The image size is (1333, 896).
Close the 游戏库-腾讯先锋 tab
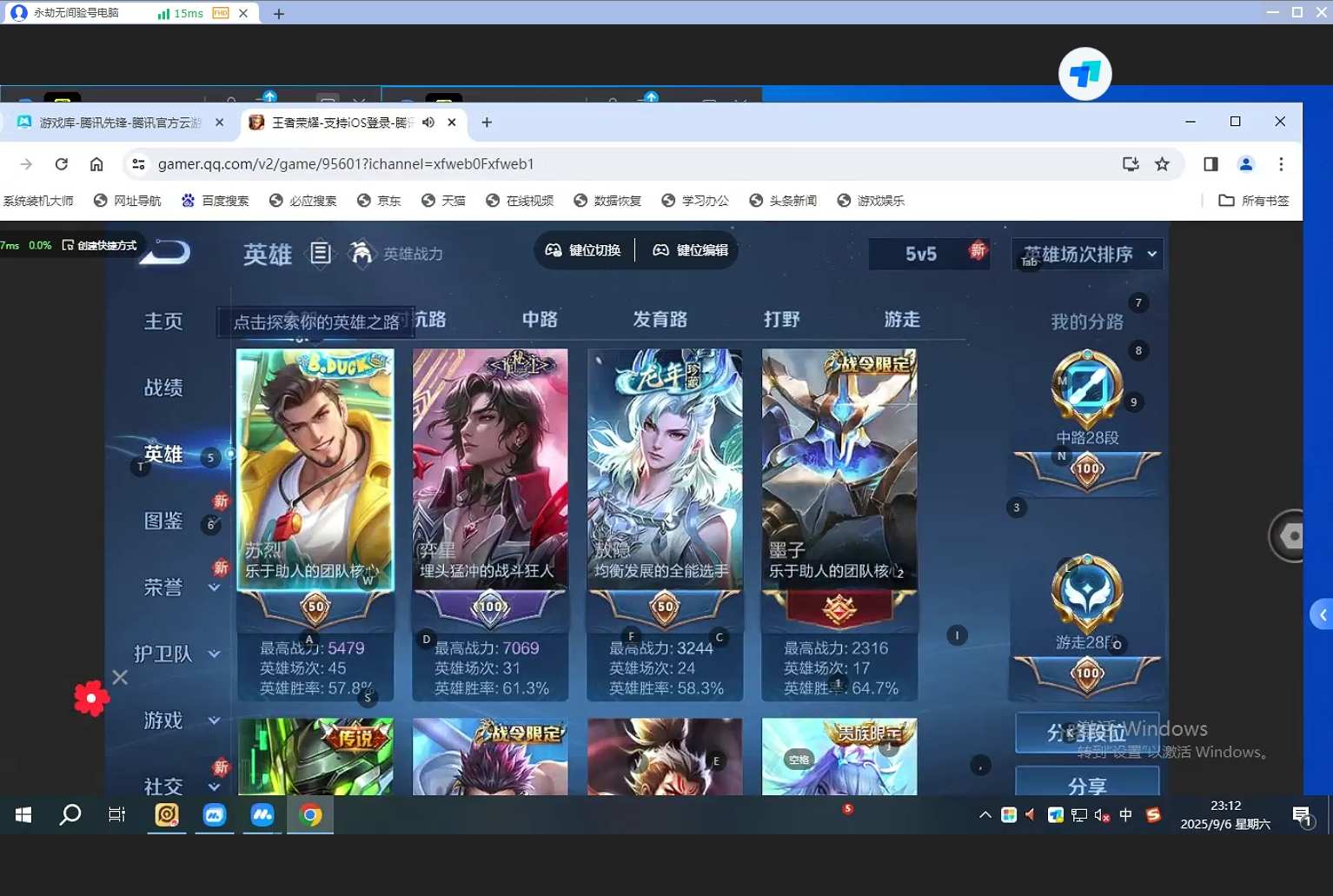[220, 123]
